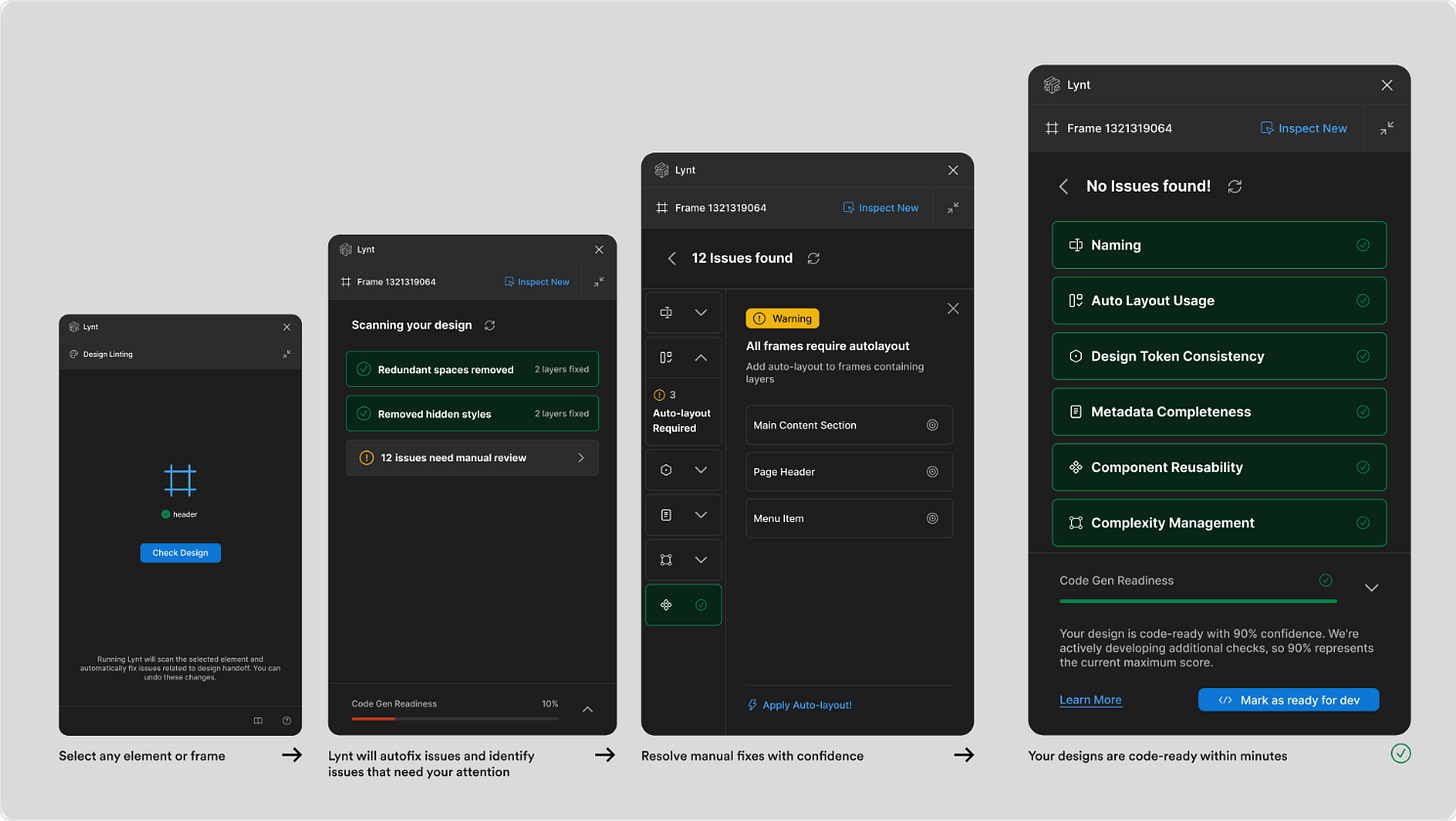1456x821 pixels.
Task: Click green check on Metadata Completeness
Action: point(1363,411)
